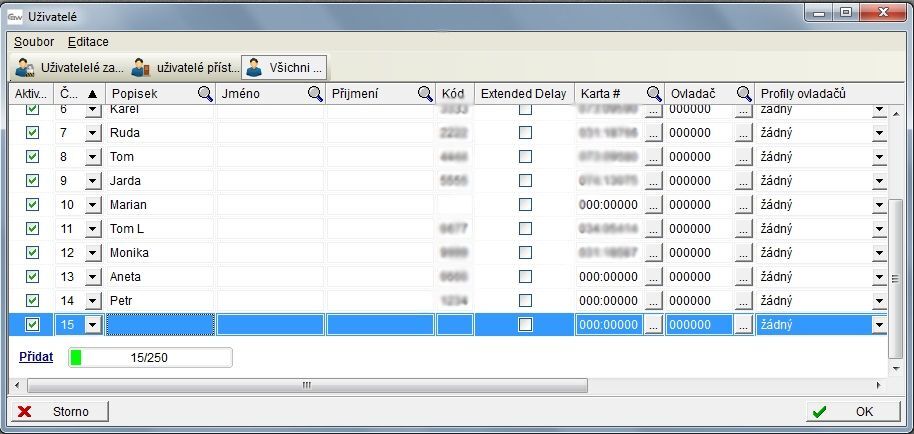914x434 pixels.
Task: Click the Popisek field of row 15
Action: 160,325
